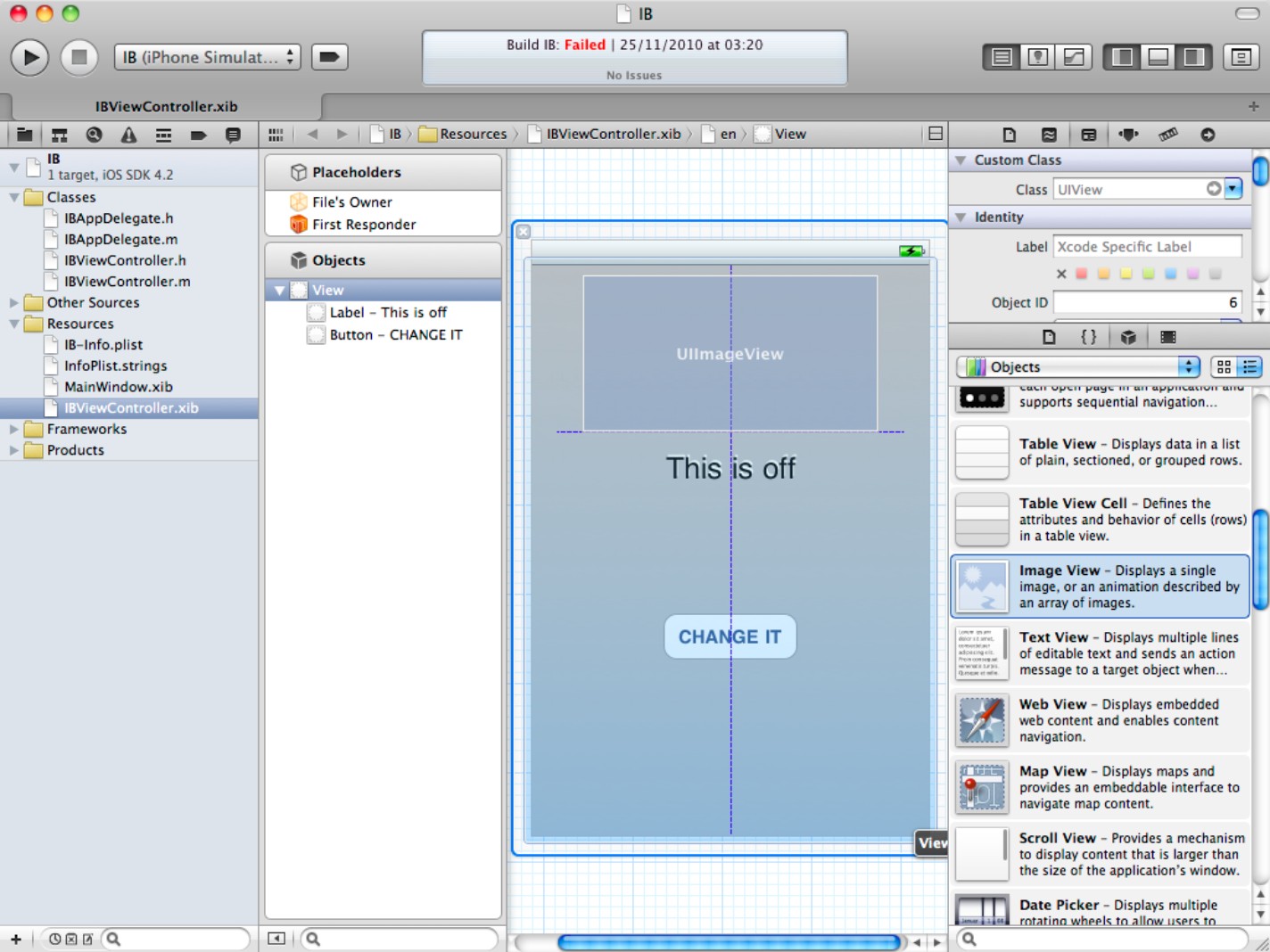This screenshot has height=952, width=1270.
Task: Click Resources in the jump bar
Action: point(463,135)
